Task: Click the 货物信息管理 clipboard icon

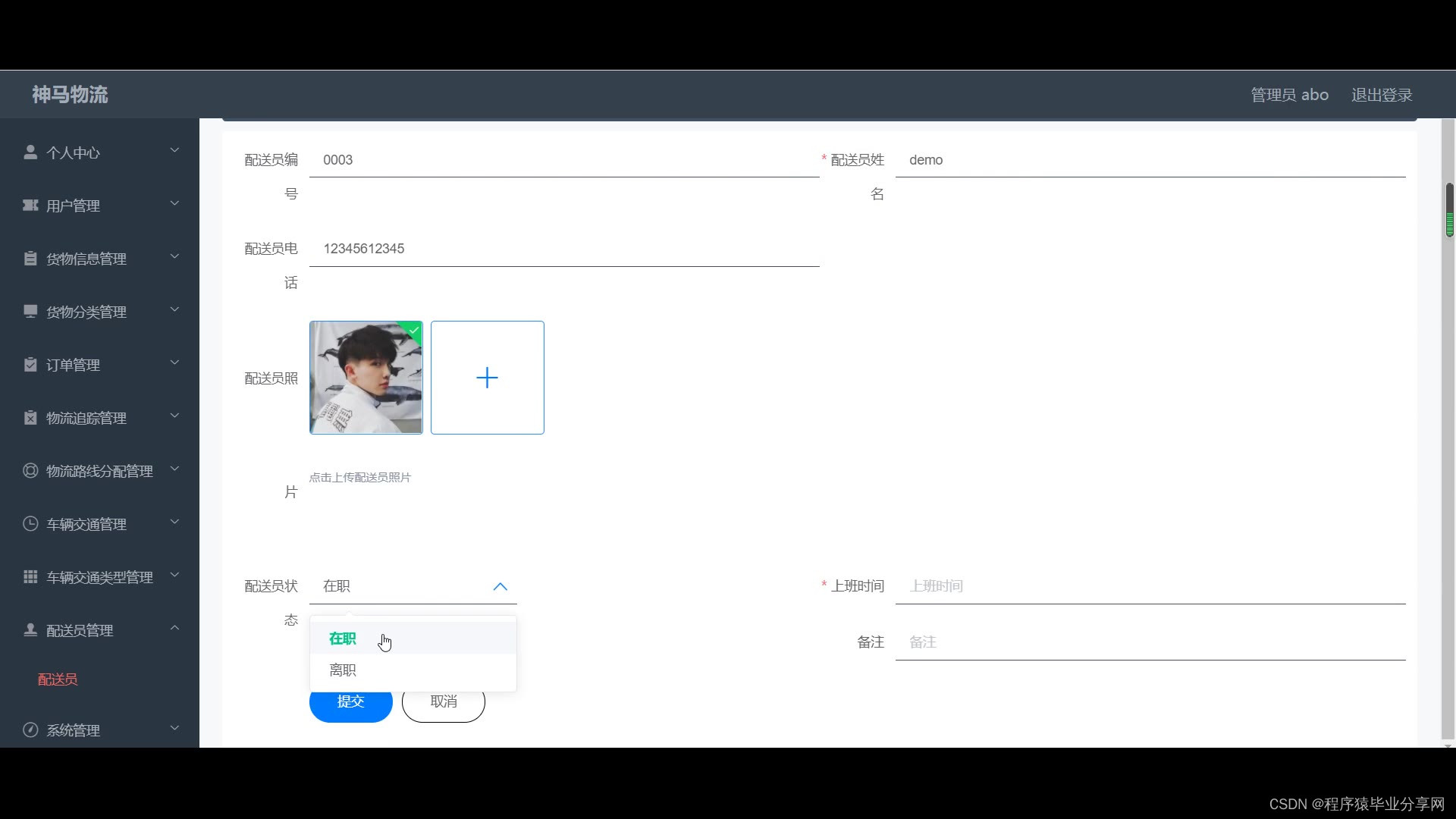Action: (x=30, y=259)
